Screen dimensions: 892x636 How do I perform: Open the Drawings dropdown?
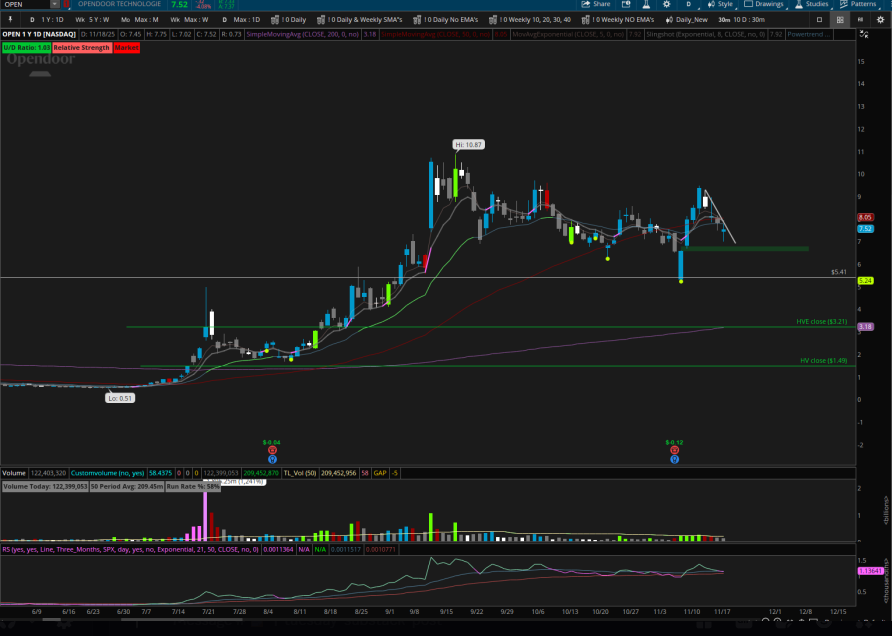coord(764,4)
